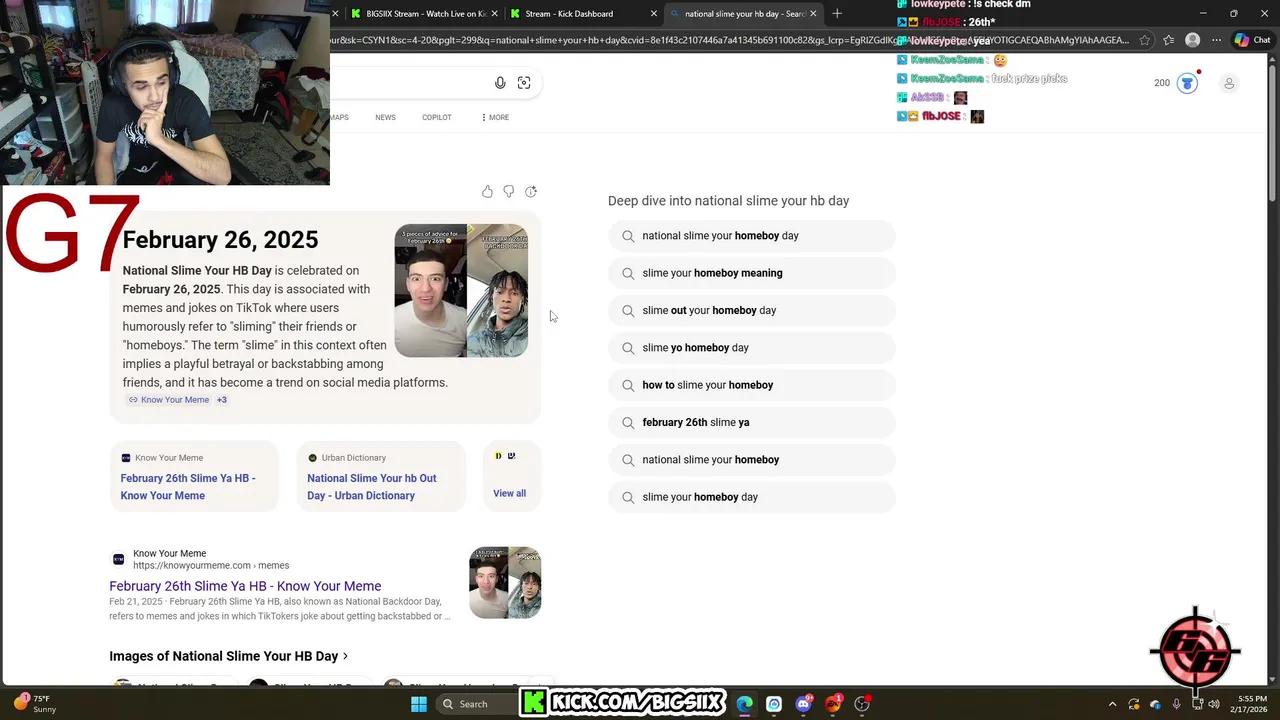This screenshot has width=1280, height=720.
Task: Search 'how to slime your homeboy' suggestion
Action: coord(751,385)
